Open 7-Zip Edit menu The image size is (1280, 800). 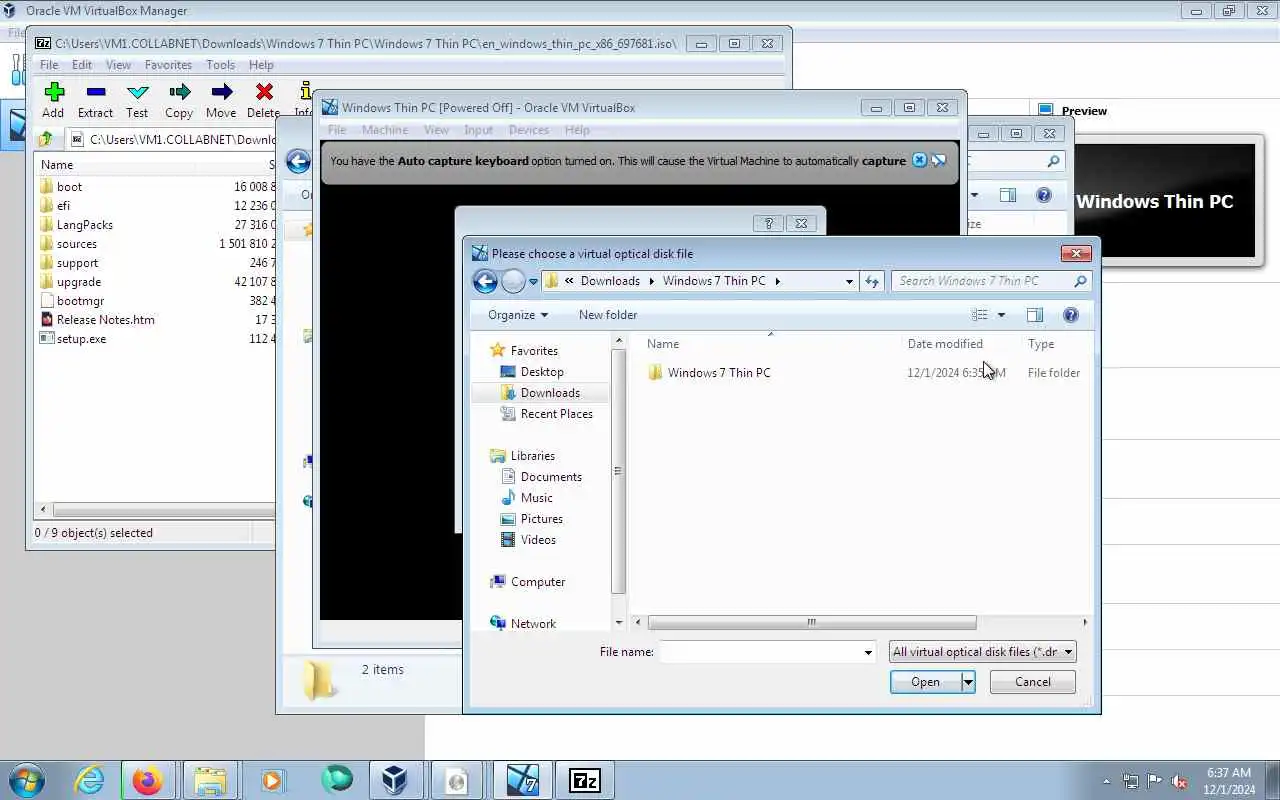coord(82,65)
